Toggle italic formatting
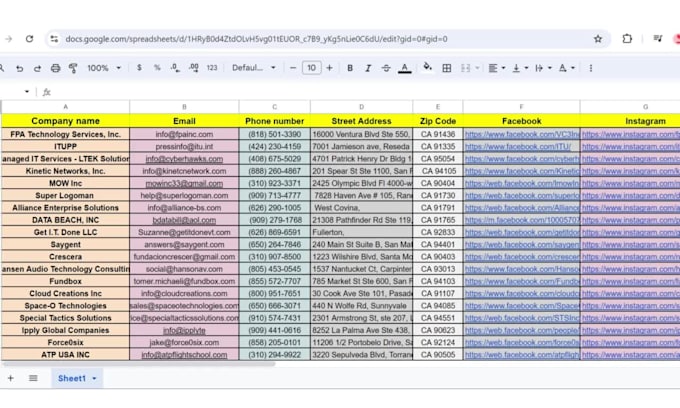680x408 pixels. click(368, 68)
